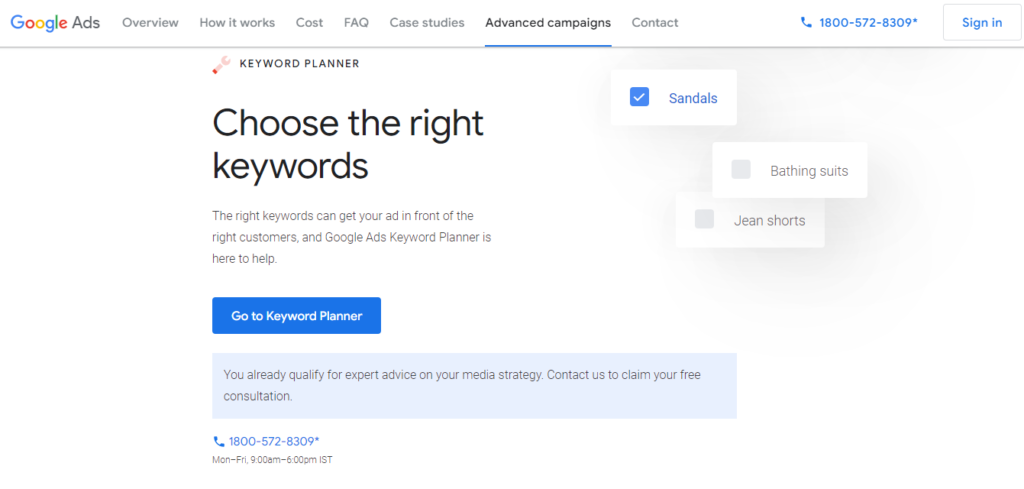The image size is (1024, 489).
Task: Click the paragraph about right keywords
Action: pyautogui.click(x=351, y=237)
